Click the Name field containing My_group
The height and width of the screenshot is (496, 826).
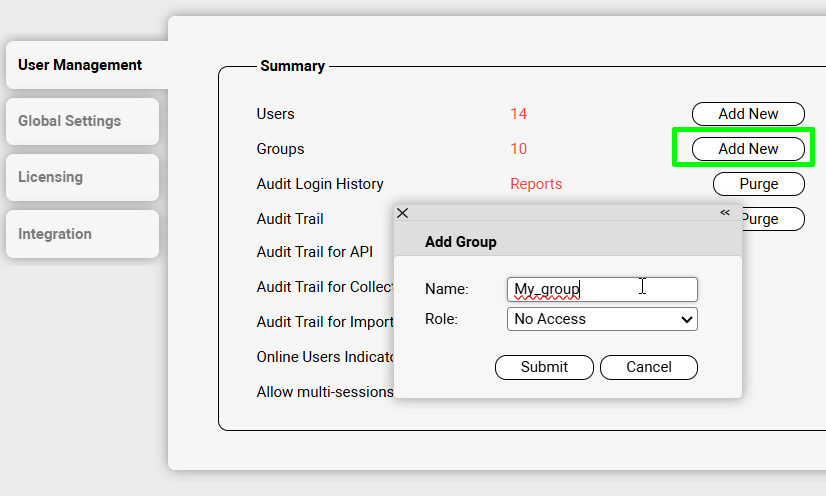602,289
